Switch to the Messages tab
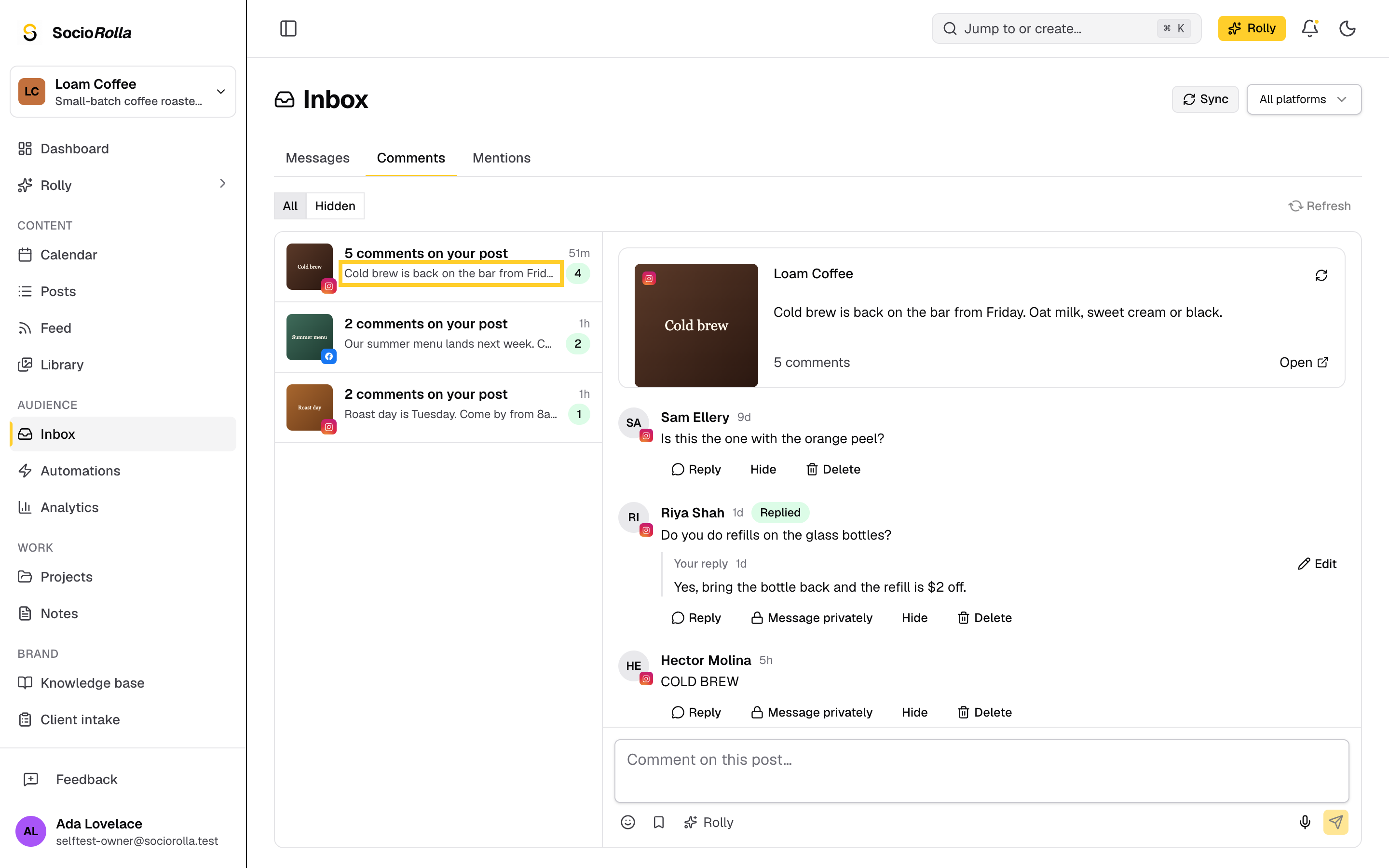 point(317,158)
